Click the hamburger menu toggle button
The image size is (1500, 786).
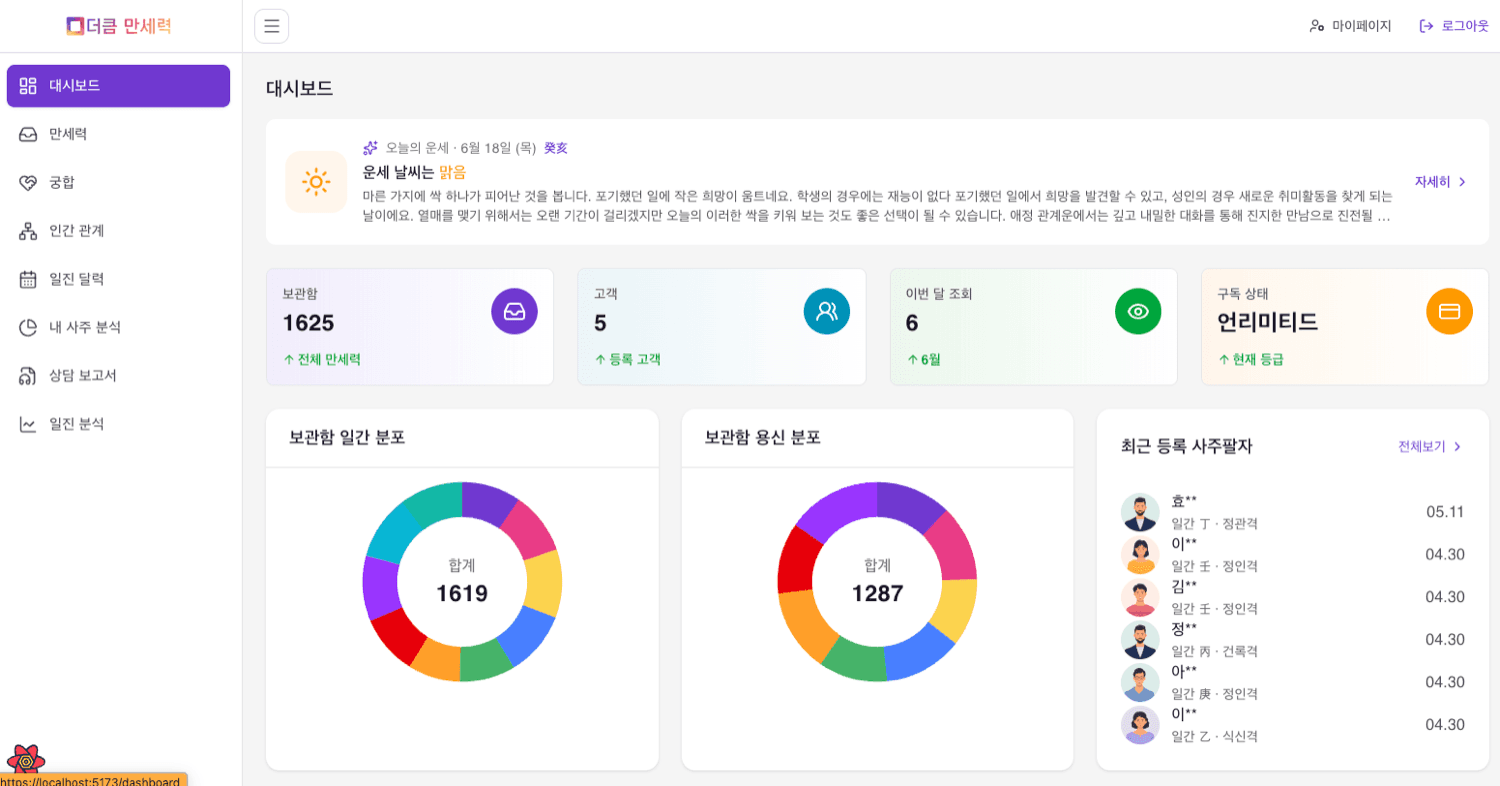pyautogui.click(x=271, y=26)
